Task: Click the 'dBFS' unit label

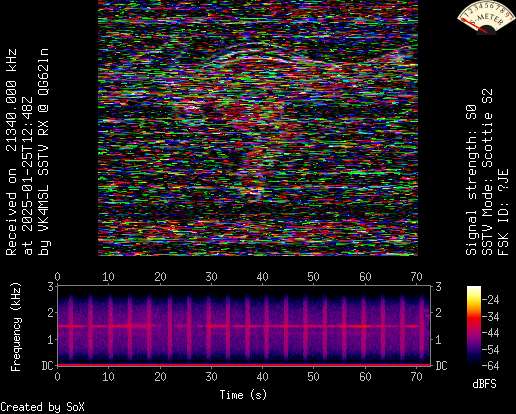Action: 484,384
